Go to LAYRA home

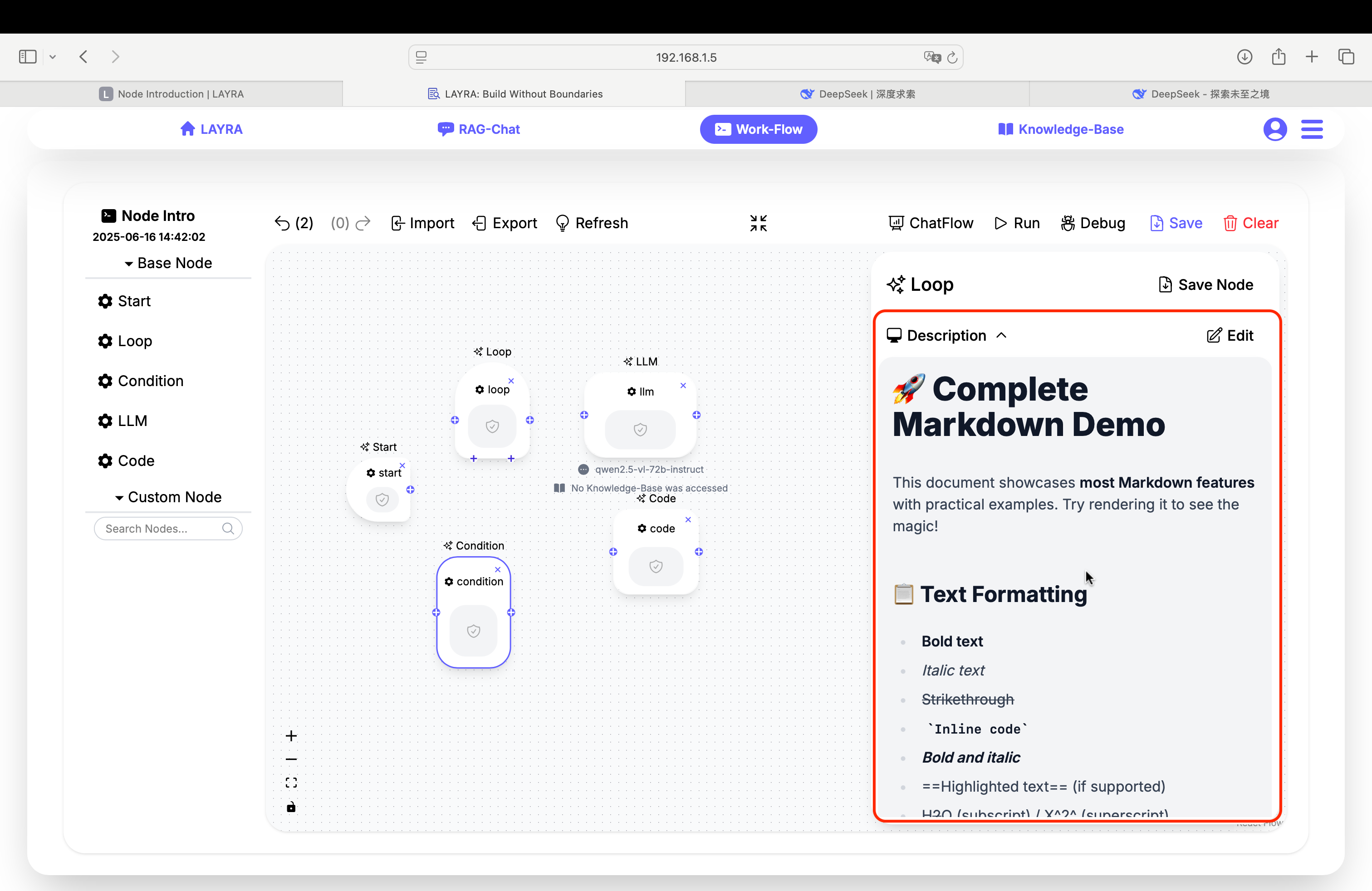point(211,129)
